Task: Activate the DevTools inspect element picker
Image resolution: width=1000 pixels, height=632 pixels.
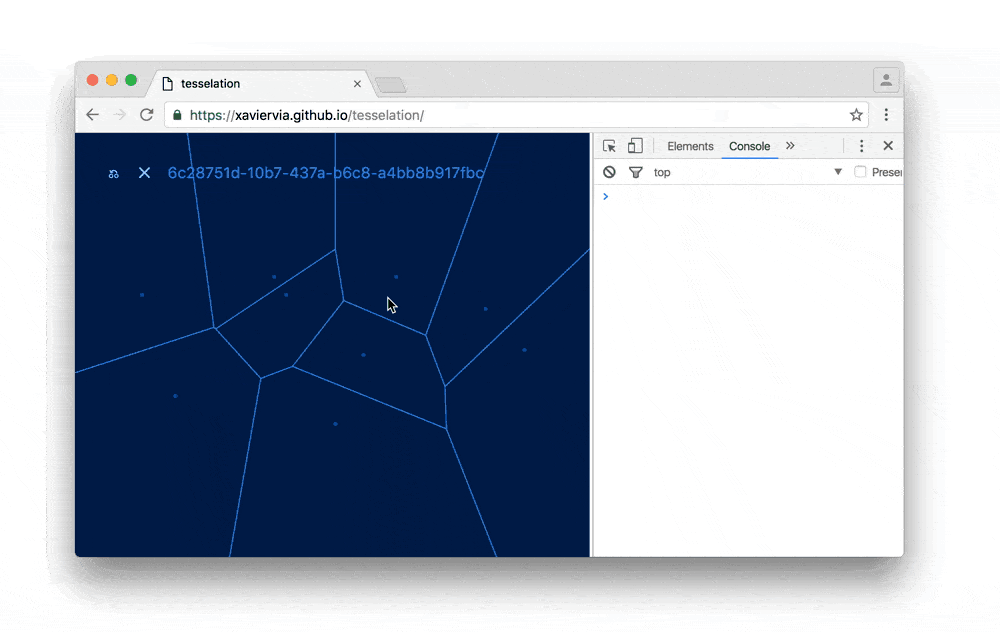Action: (x=609, y=146)
